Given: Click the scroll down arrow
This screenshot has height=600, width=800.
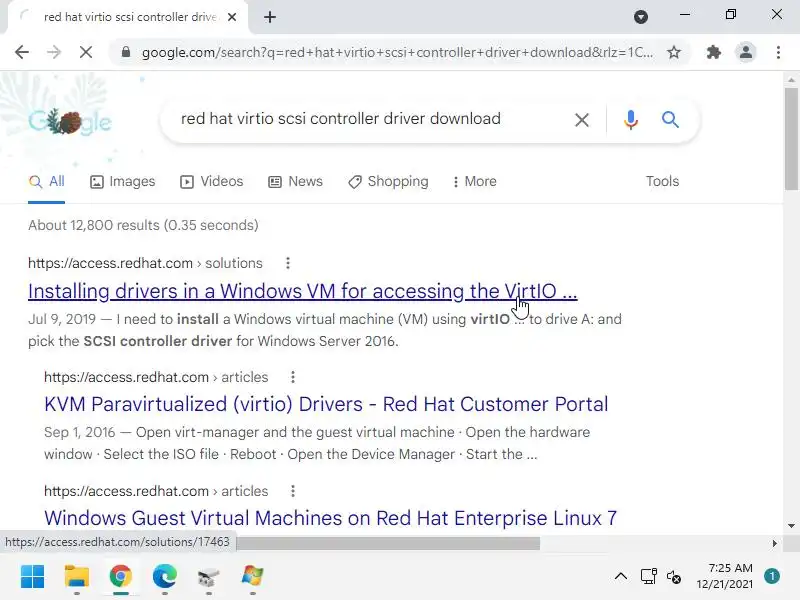Looking at the screenshot, I should 791,526.
